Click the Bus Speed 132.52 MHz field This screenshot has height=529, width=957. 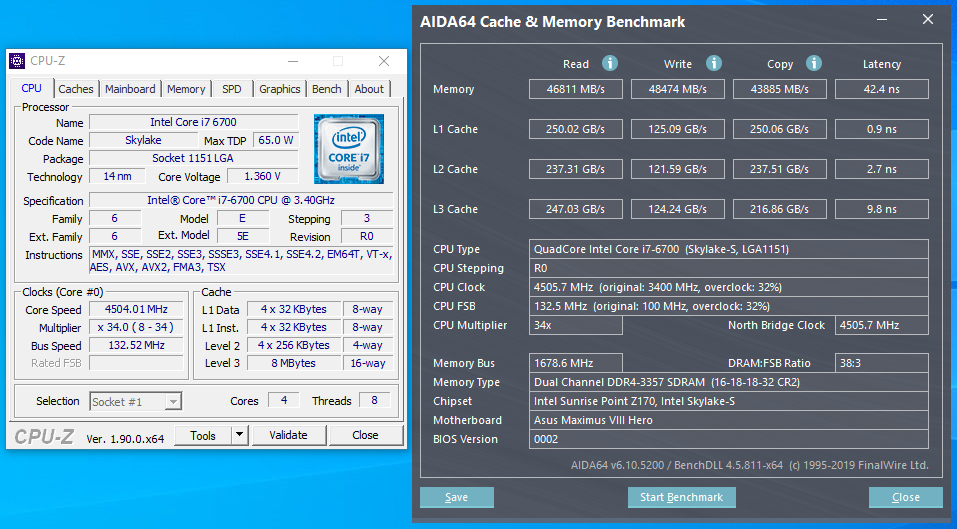click(x=136, y=345)
